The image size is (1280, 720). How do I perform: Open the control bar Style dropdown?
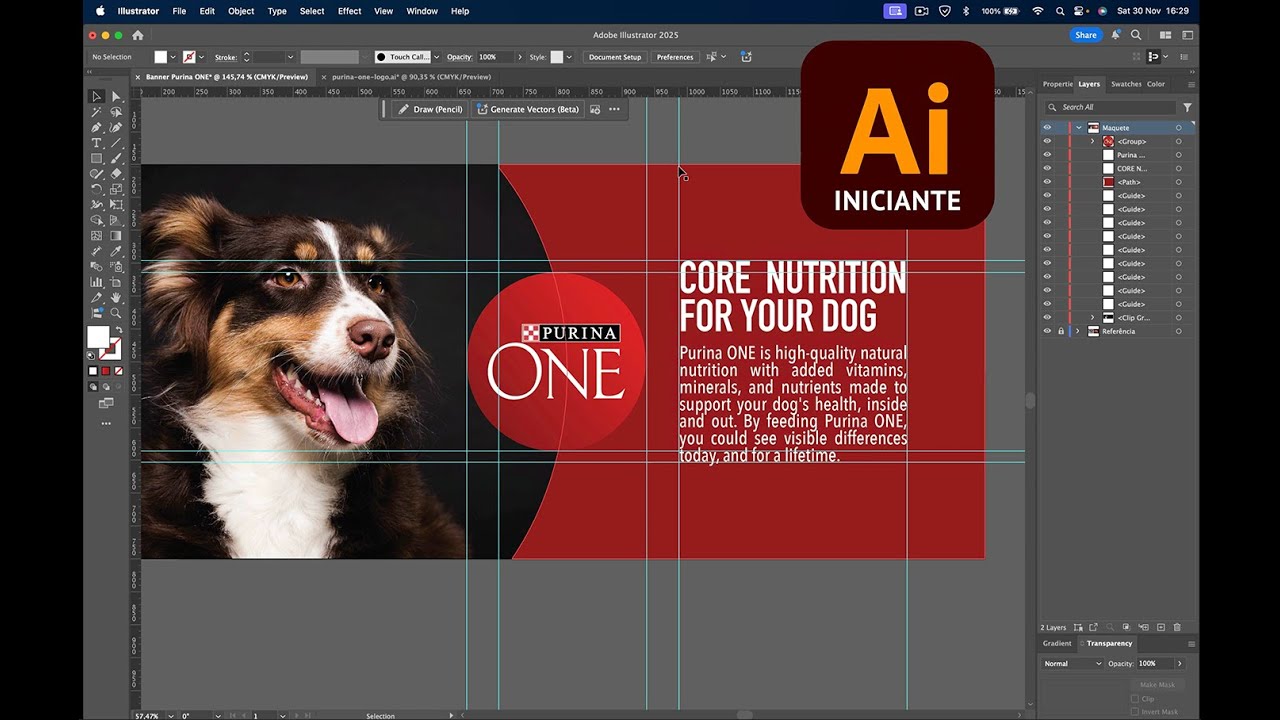tap(569, 57)
